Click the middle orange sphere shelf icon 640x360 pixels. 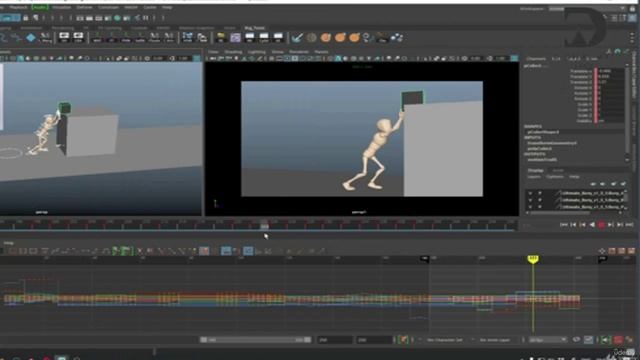coord(340,38)
